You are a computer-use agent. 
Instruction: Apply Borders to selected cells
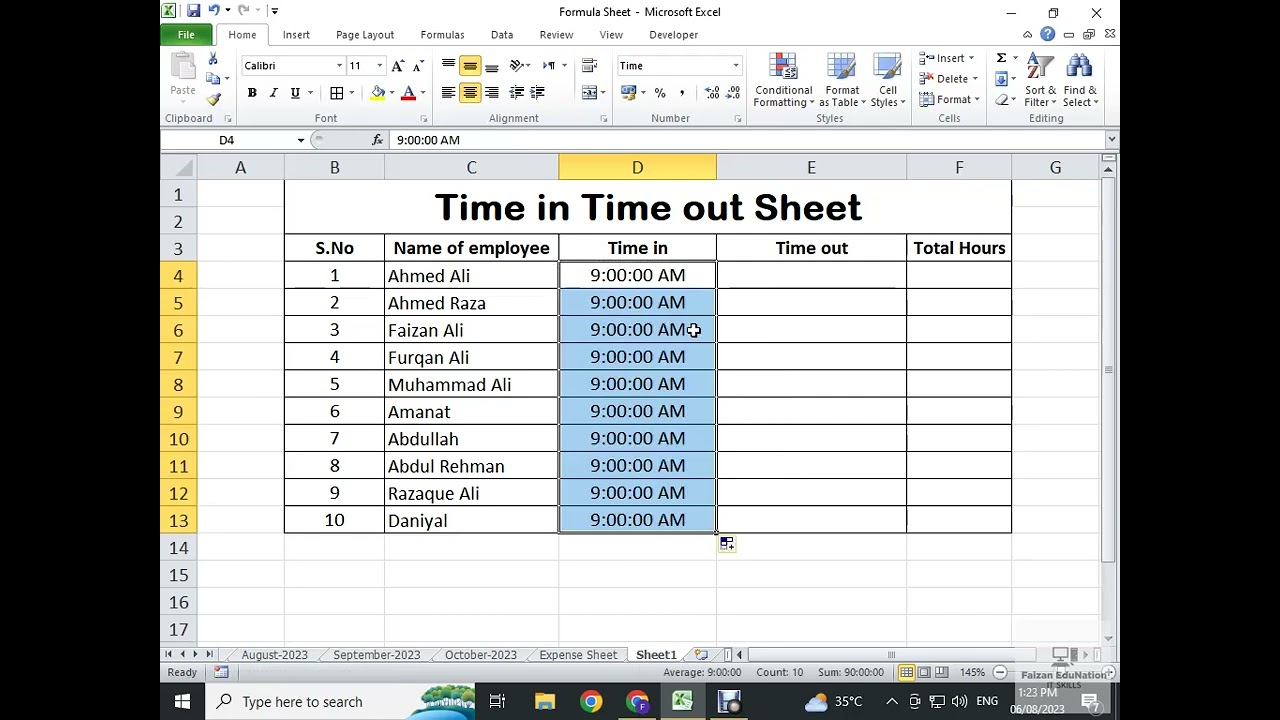337,93
